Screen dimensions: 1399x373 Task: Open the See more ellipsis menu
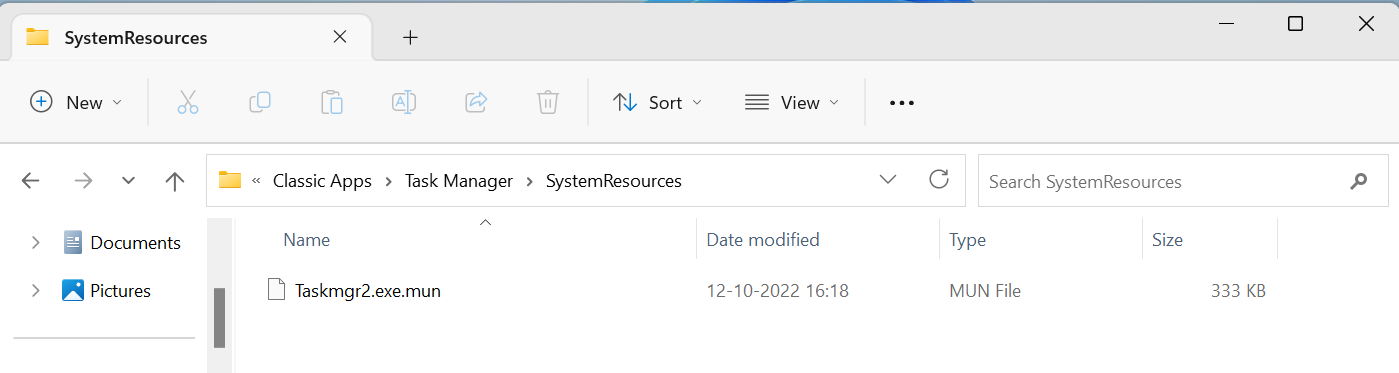point(902,102)
